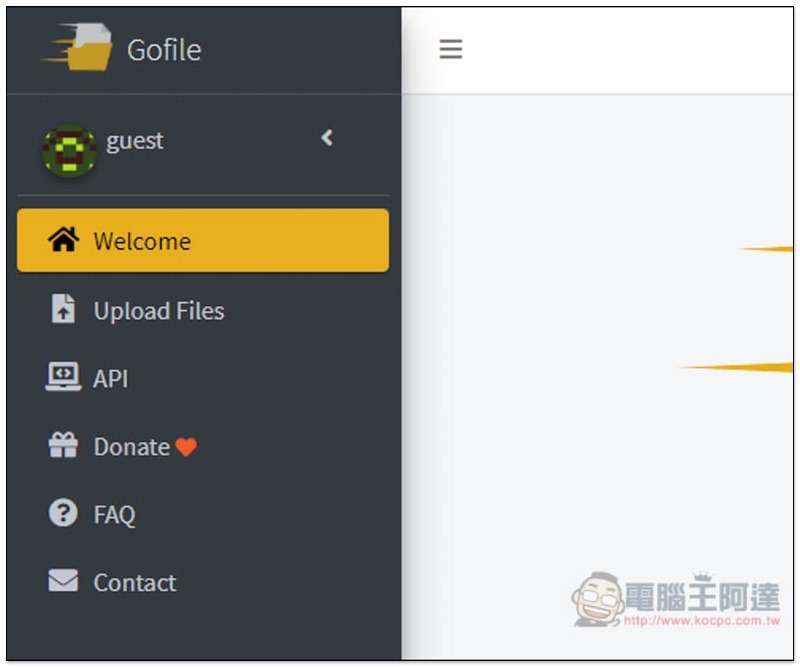Click the Gofile folder logo icon
Viewport: 800px width, 668px height.
(x=78, y=47)
